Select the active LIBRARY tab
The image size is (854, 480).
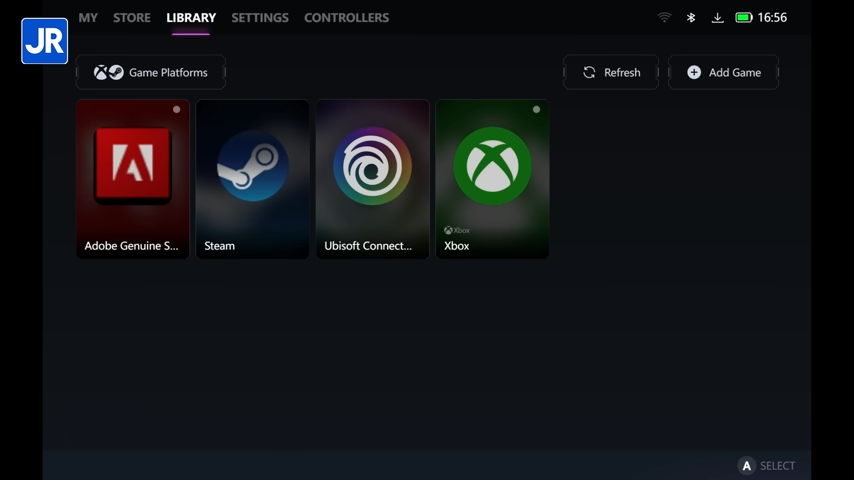pyautogui.click(x=191, y=18)
